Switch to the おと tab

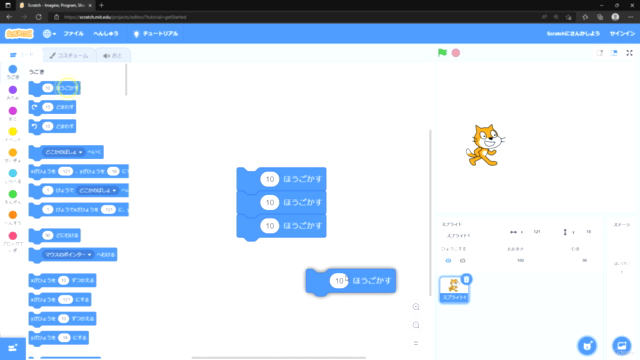point(113,56)
